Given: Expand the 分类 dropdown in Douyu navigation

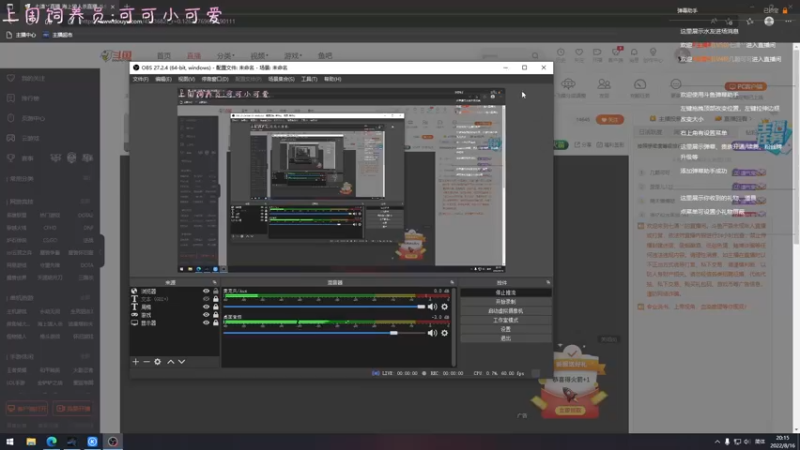Looking at the screenshot, I should [226, 56].
